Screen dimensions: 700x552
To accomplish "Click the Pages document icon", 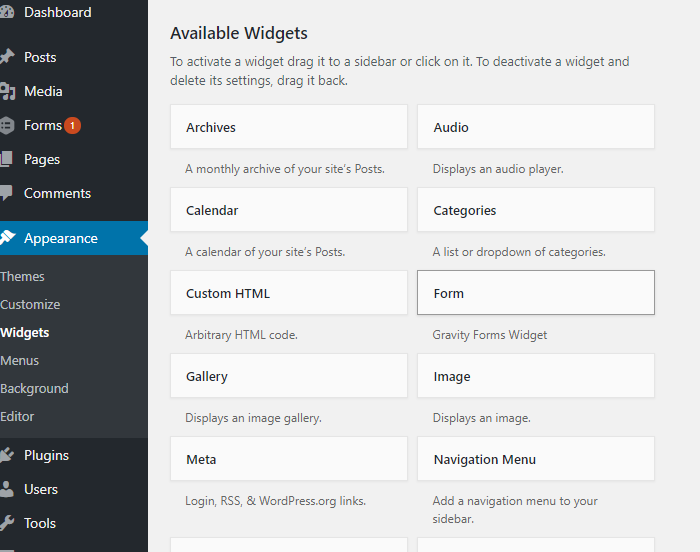I will (7, 160).
